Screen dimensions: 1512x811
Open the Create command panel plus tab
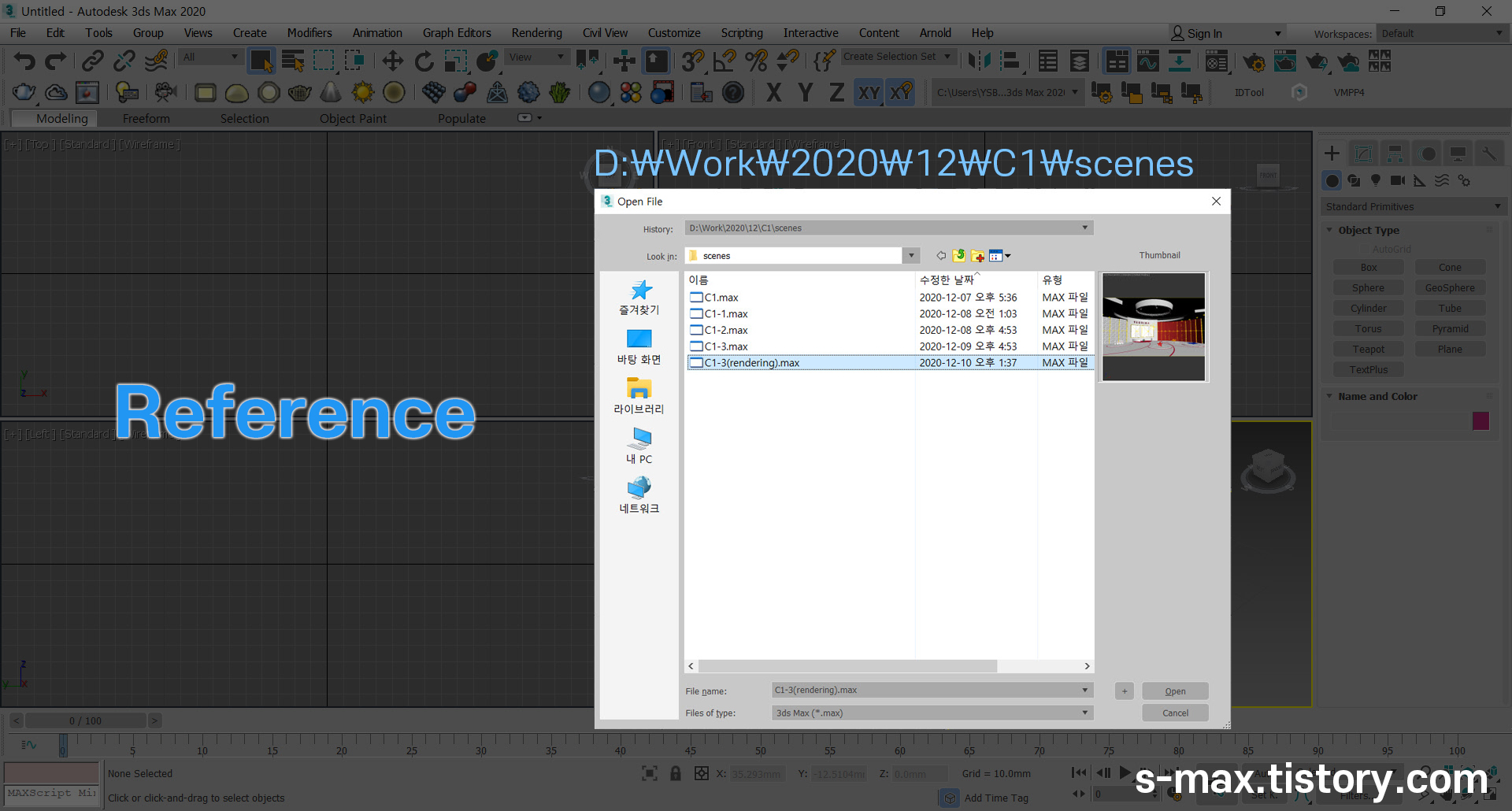(x=1332, y=154)
